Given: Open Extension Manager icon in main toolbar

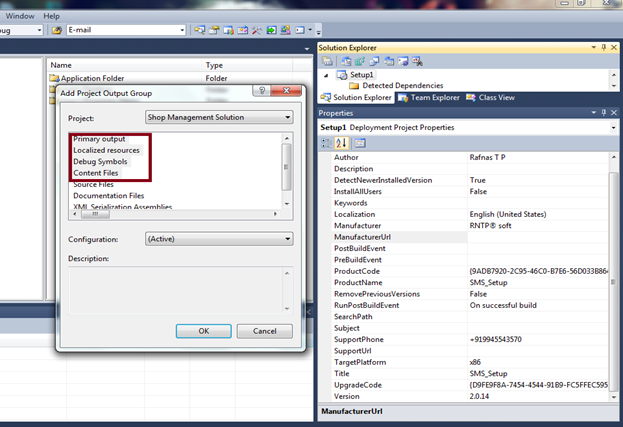Looking at the screenshot, I should click(x=285, y=30).
